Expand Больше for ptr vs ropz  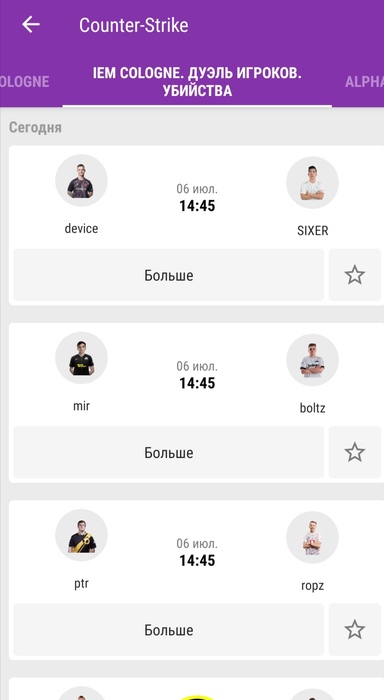click(x=168, y=629)
